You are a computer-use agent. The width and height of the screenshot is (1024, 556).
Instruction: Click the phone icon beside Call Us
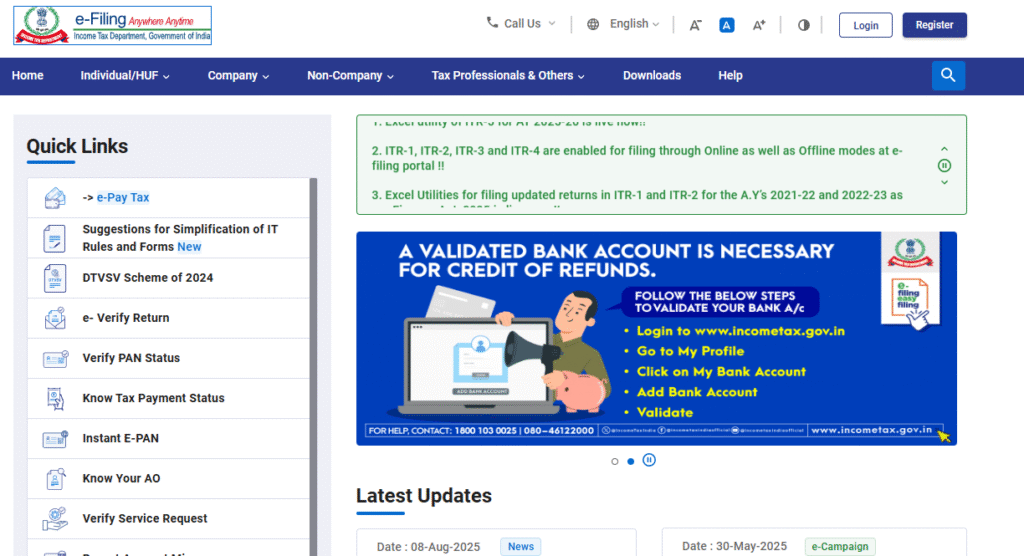tap(492, 23)
